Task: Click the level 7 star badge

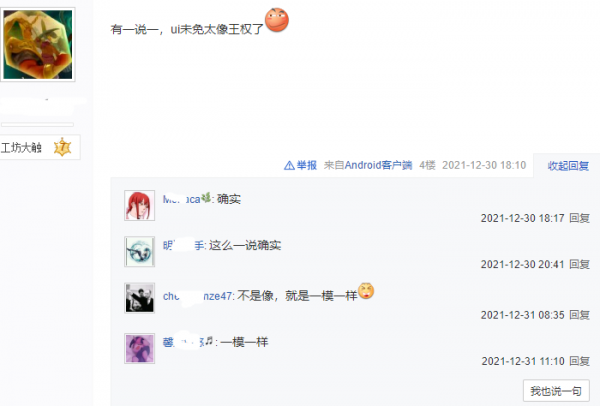Action: click(62, 147)
